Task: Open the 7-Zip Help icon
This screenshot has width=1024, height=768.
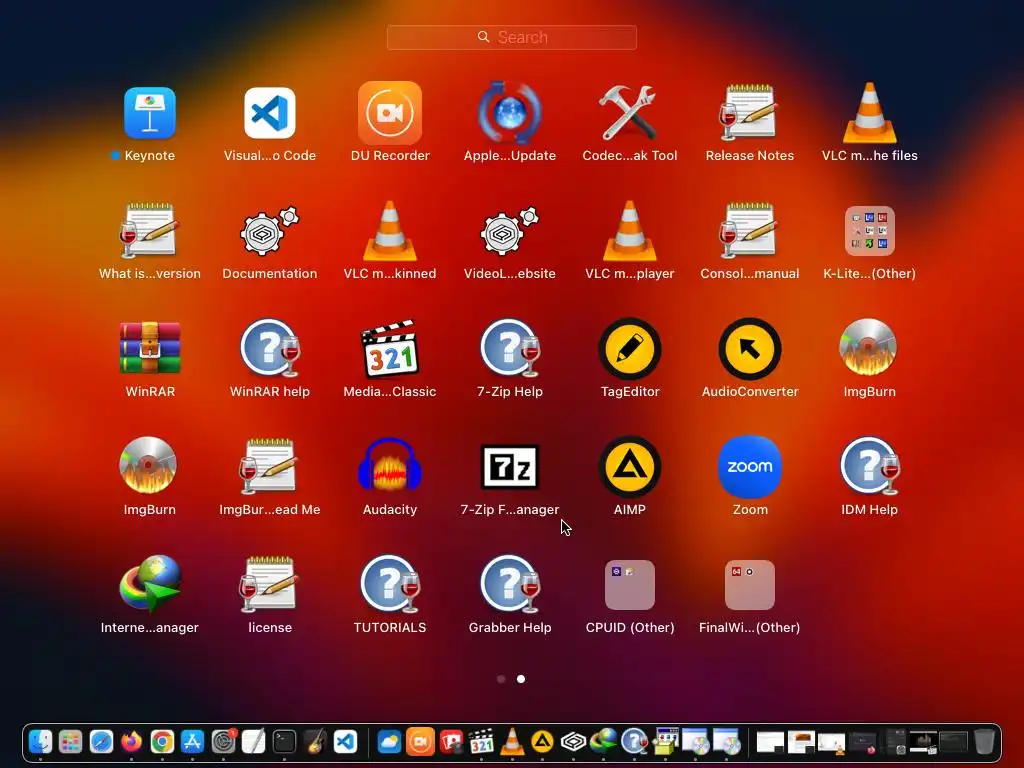Action: click(x=509, y=349)
